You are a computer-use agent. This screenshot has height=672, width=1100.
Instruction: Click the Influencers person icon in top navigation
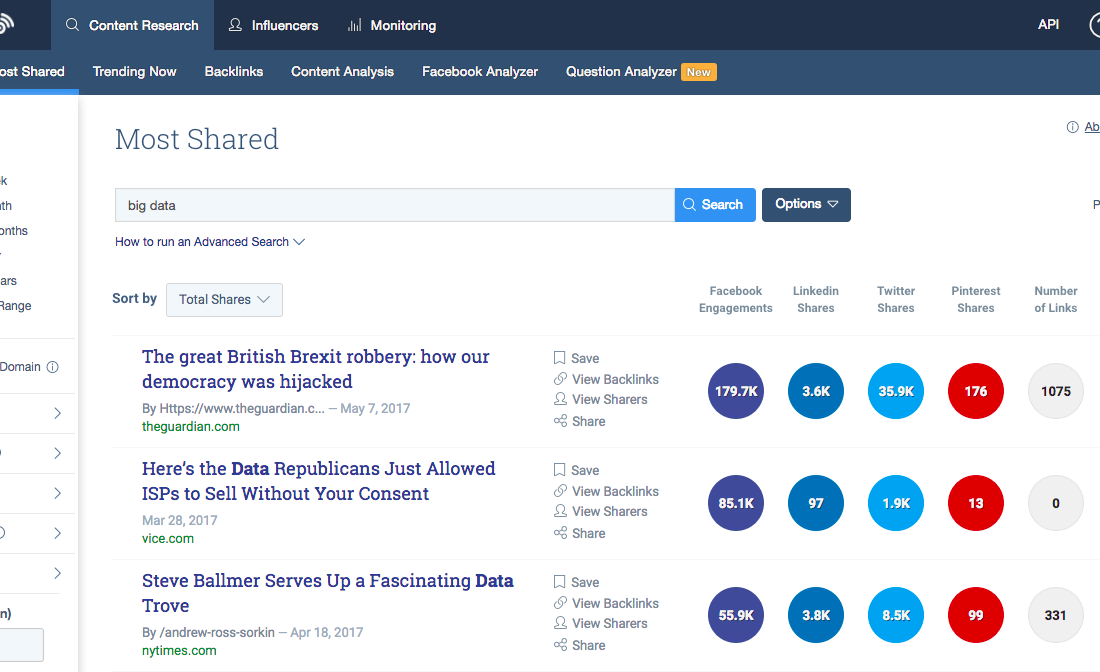235,25
